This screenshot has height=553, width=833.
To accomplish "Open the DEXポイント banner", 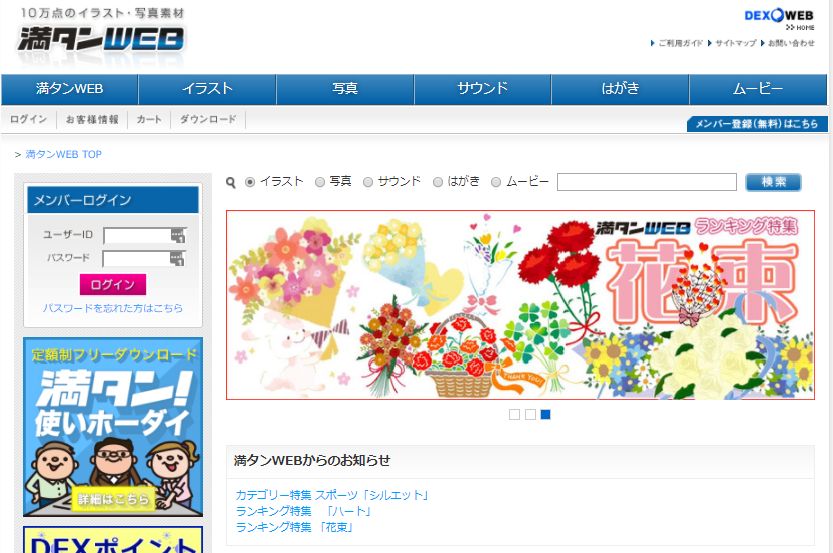I will (113, 540).
